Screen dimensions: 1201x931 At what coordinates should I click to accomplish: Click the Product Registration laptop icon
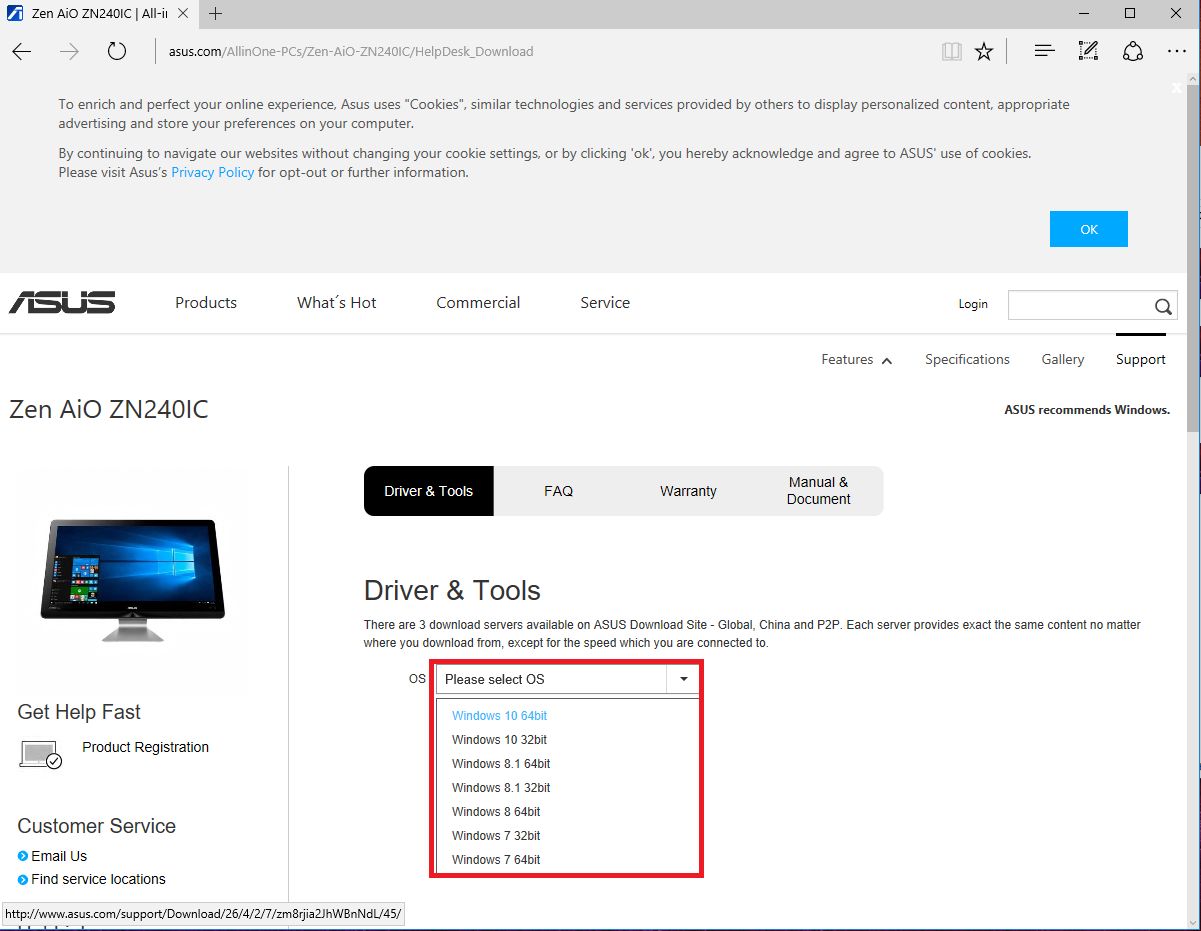[x=41, y=754]
